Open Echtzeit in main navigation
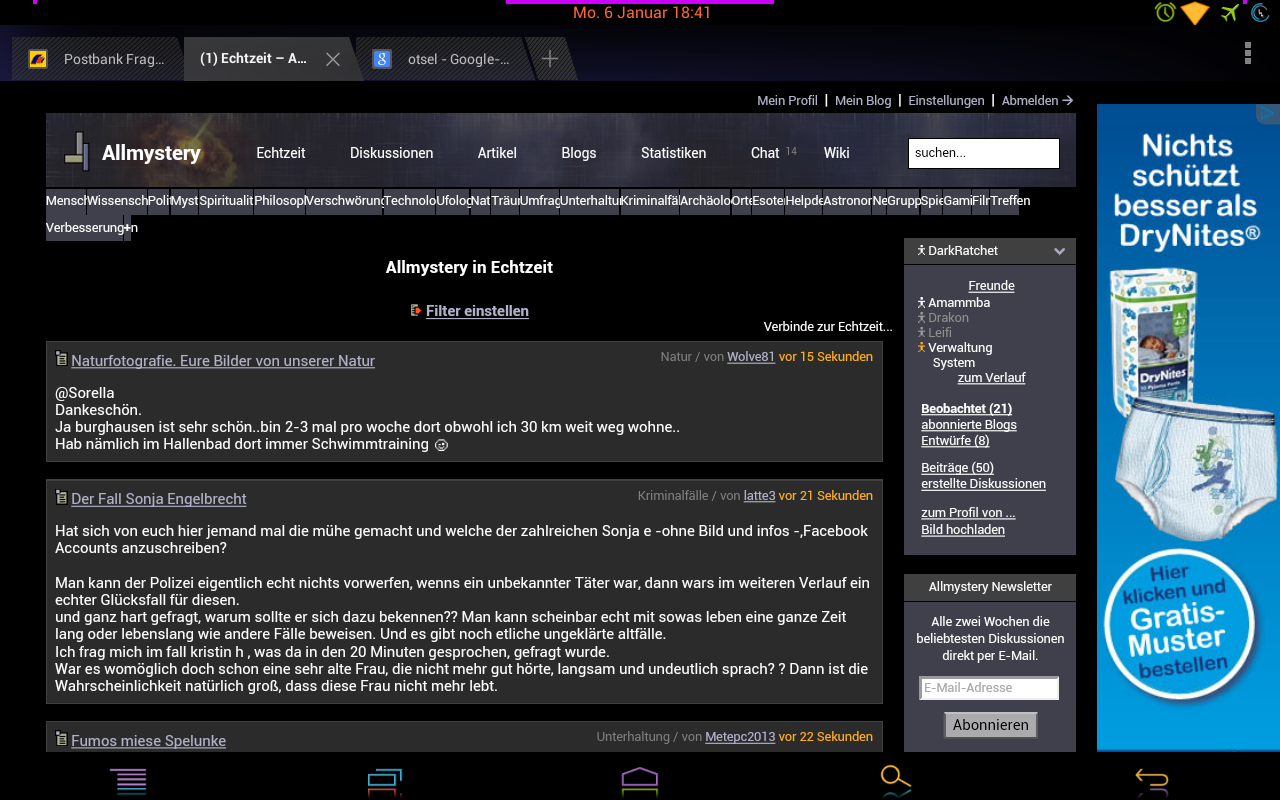The height and width of the screenshot is (800, 1280). (x=280, y=153)
